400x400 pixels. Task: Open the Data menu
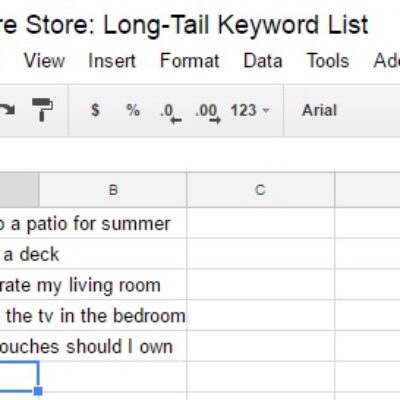click(x=263, y=61)
